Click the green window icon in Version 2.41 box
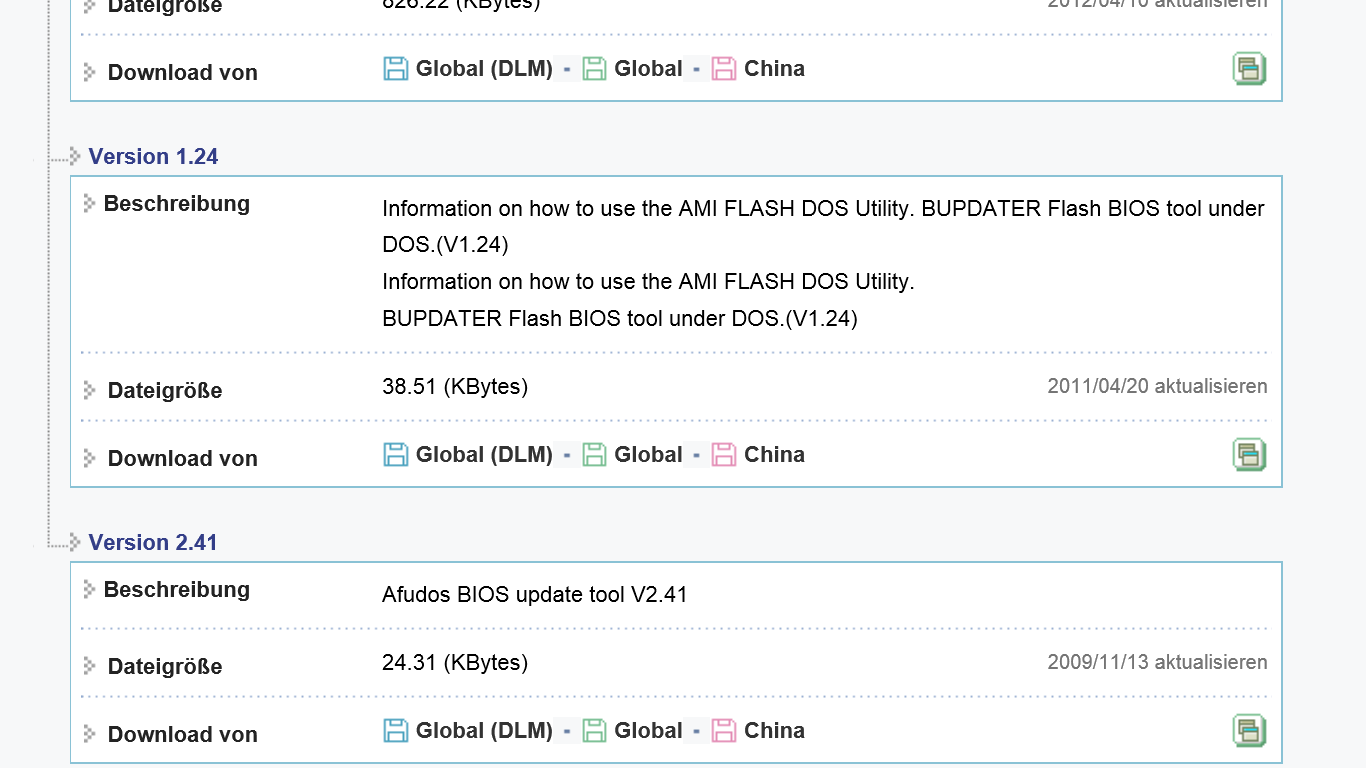 [1249, 731]
